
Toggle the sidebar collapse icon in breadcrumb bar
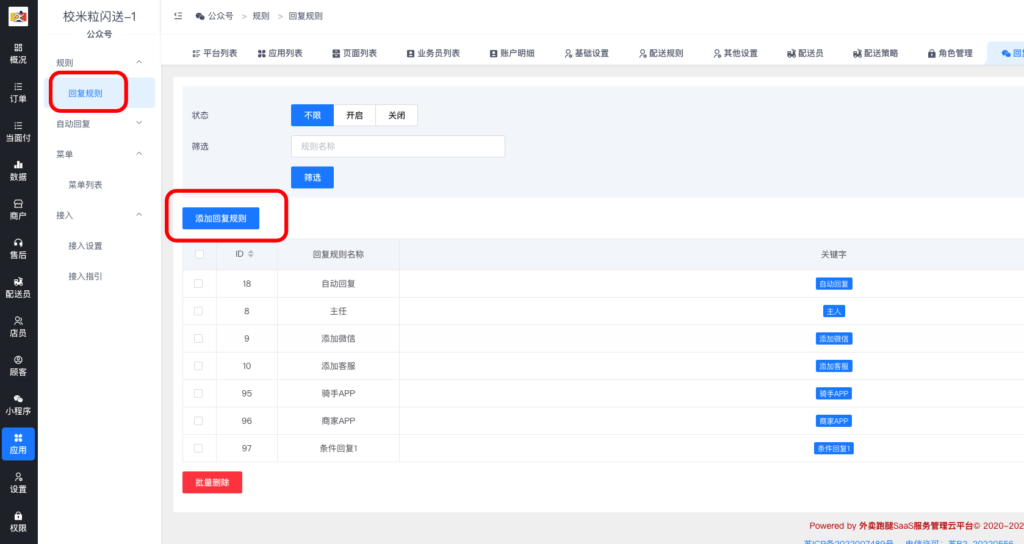click(178, 16)
